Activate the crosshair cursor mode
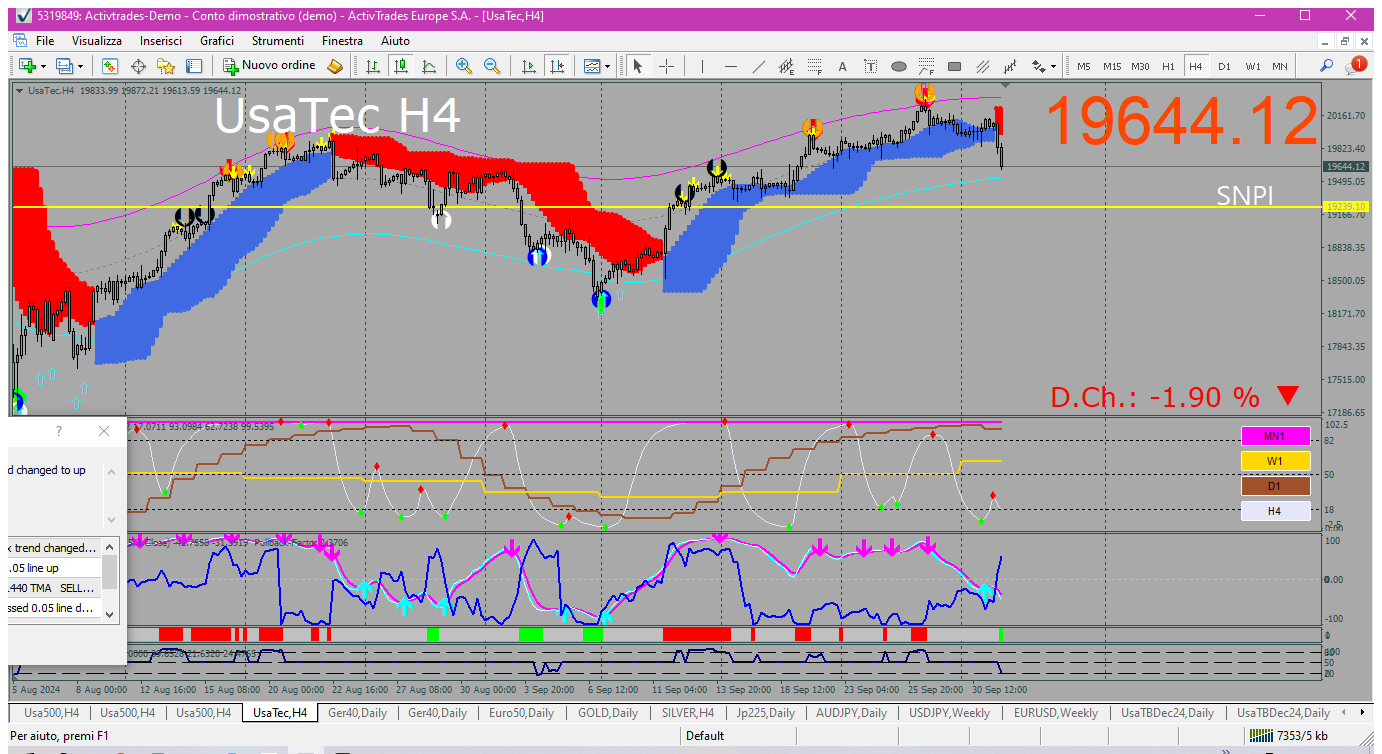This screenshot has width=1382, height=754. [x=666, y=66]
